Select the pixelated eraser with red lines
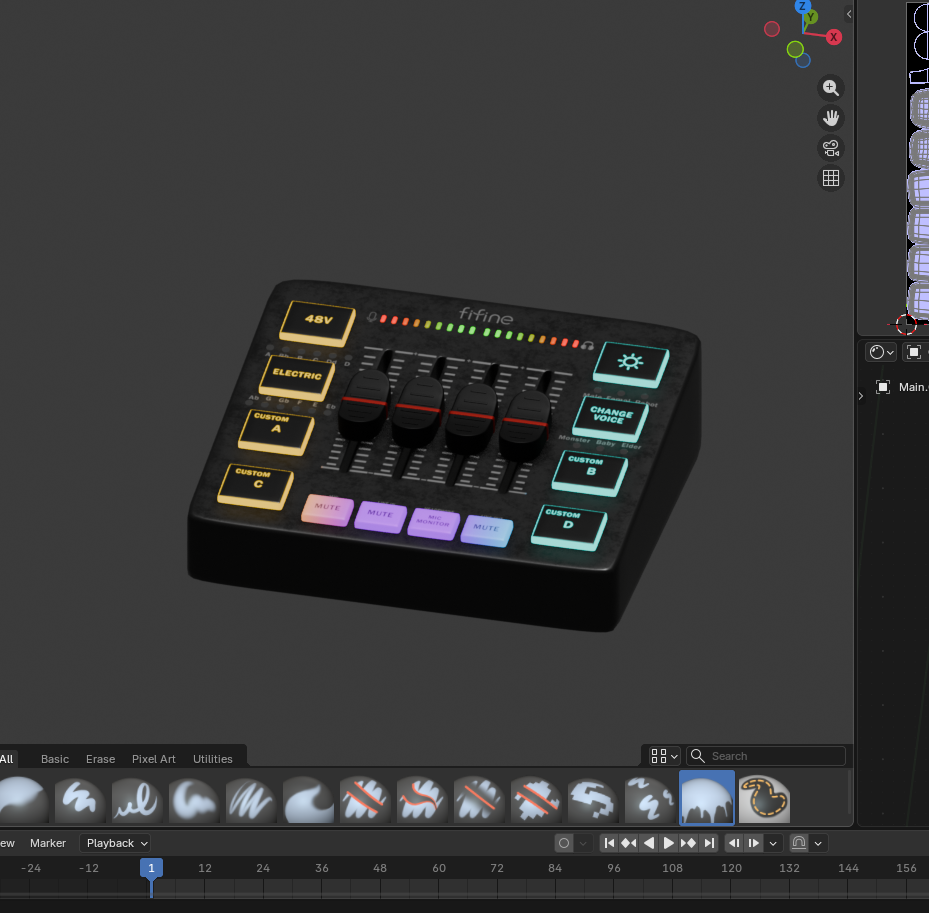Viewport: 929px width, 913px height. [x=536, y=798]
